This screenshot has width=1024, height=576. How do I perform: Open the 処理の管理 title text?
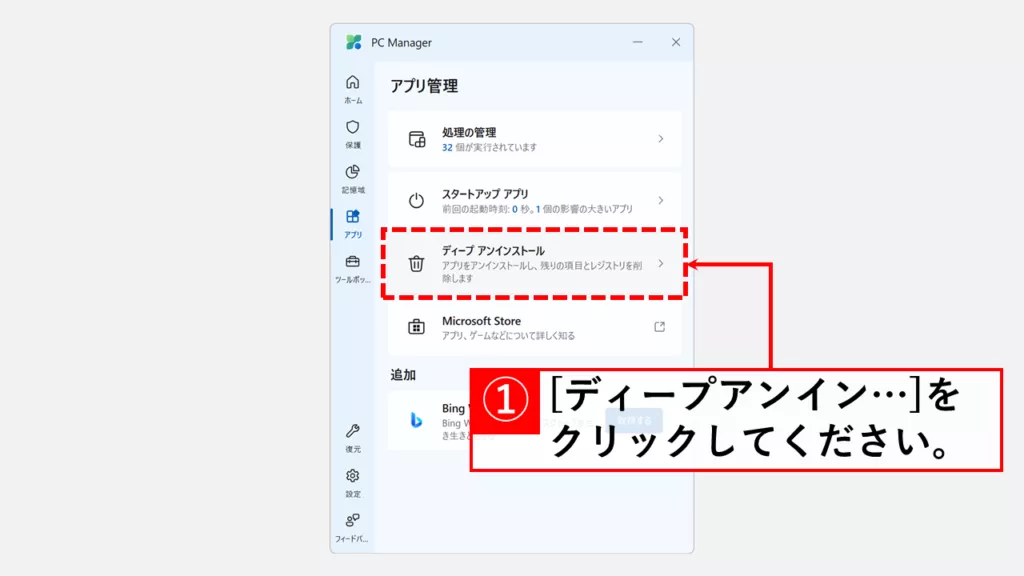[469, 133]
